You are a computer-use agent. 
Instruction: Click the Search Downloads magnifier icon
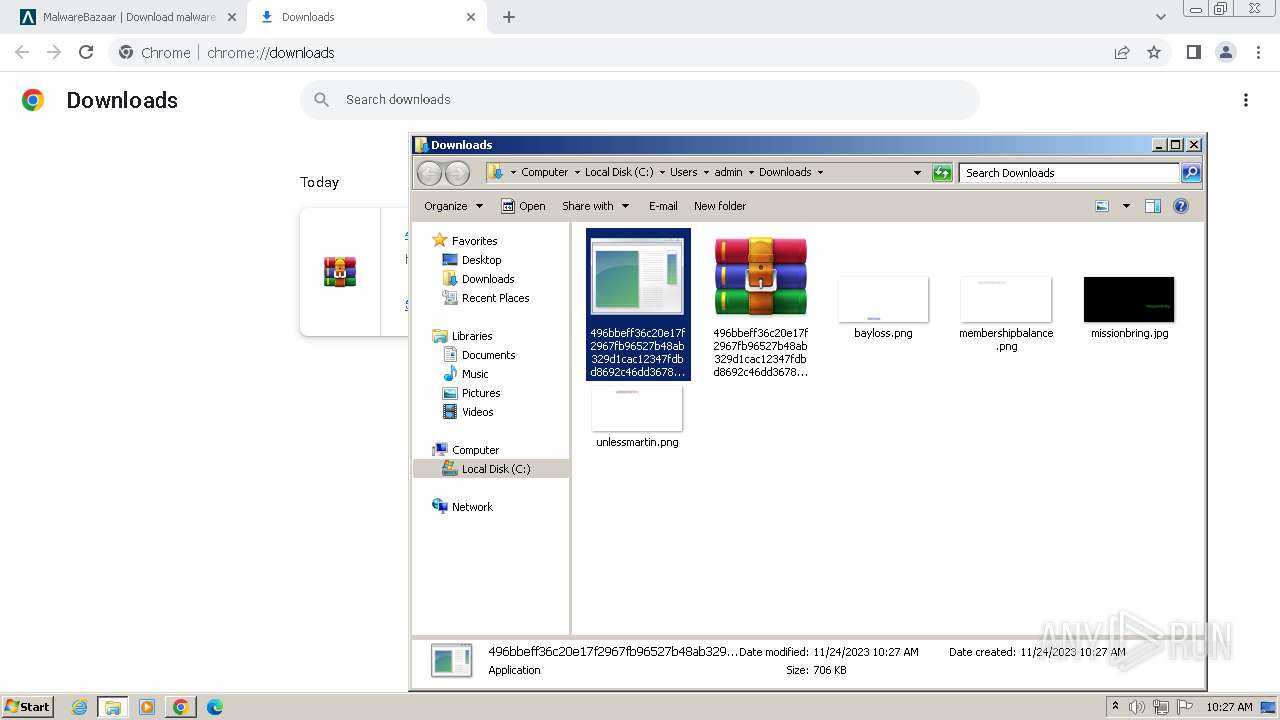coord(1191,173)
